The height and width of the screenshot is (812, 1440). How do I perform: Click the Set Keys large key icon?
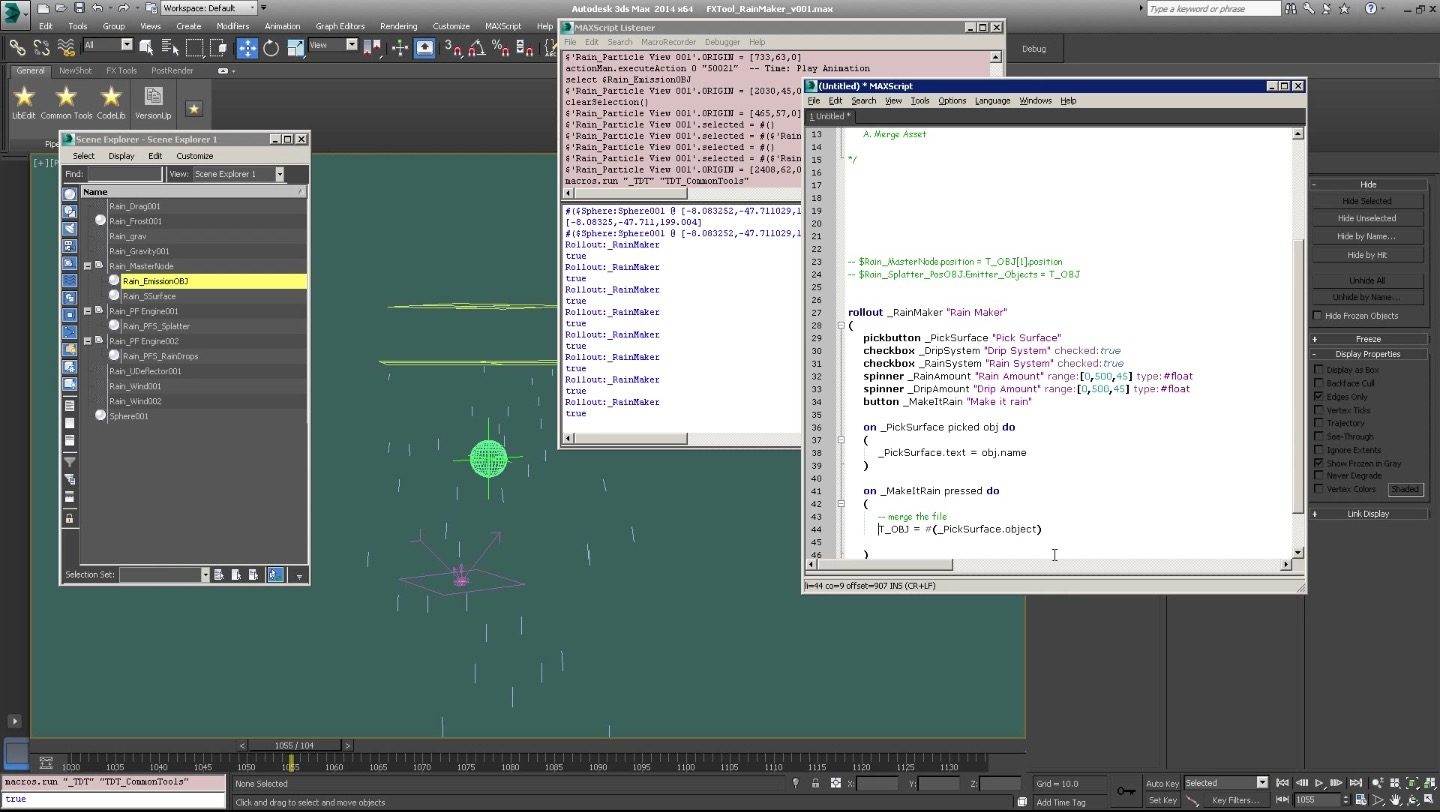(x=1126, y=791)
